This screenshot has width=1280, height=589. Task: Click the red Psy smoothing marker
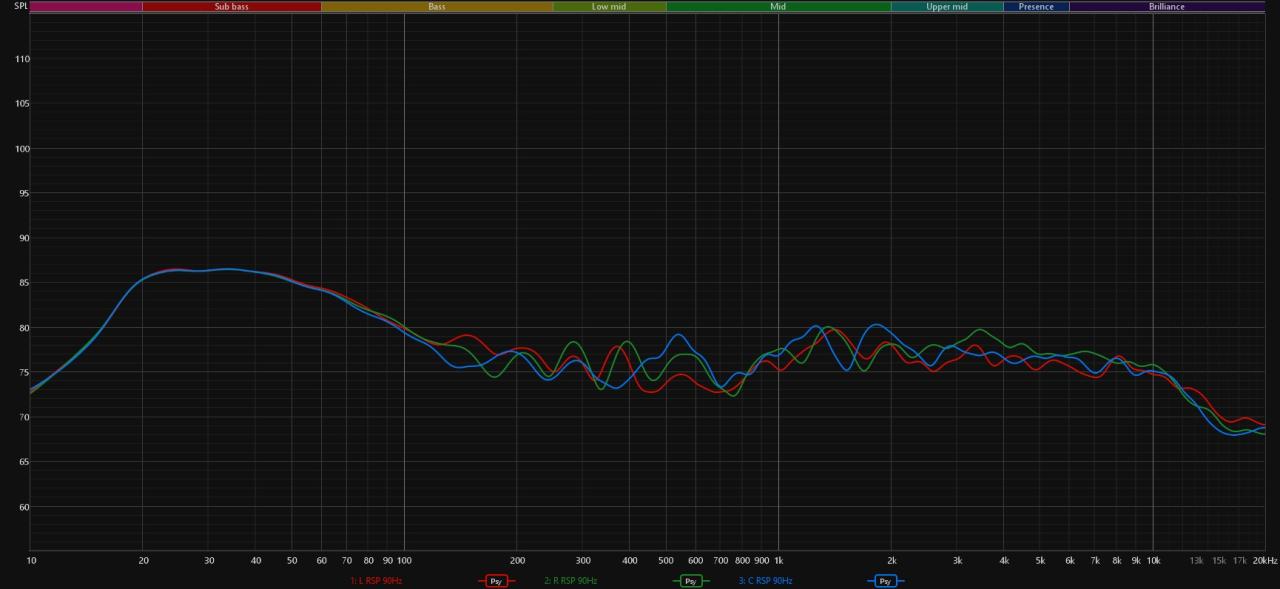coord(495,581)
